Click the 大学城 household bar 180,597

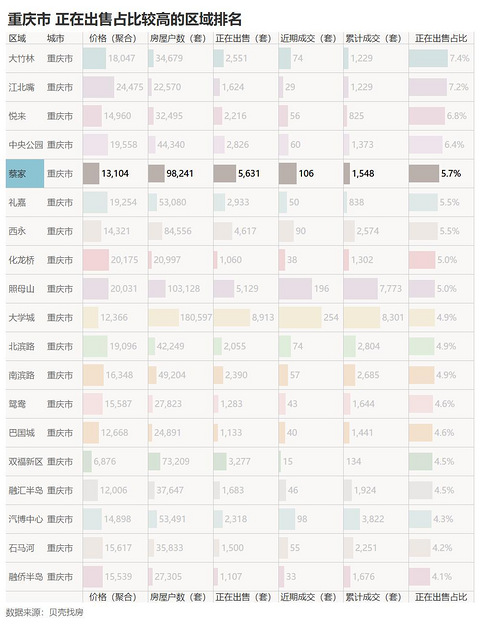click(x=164, y=318)
